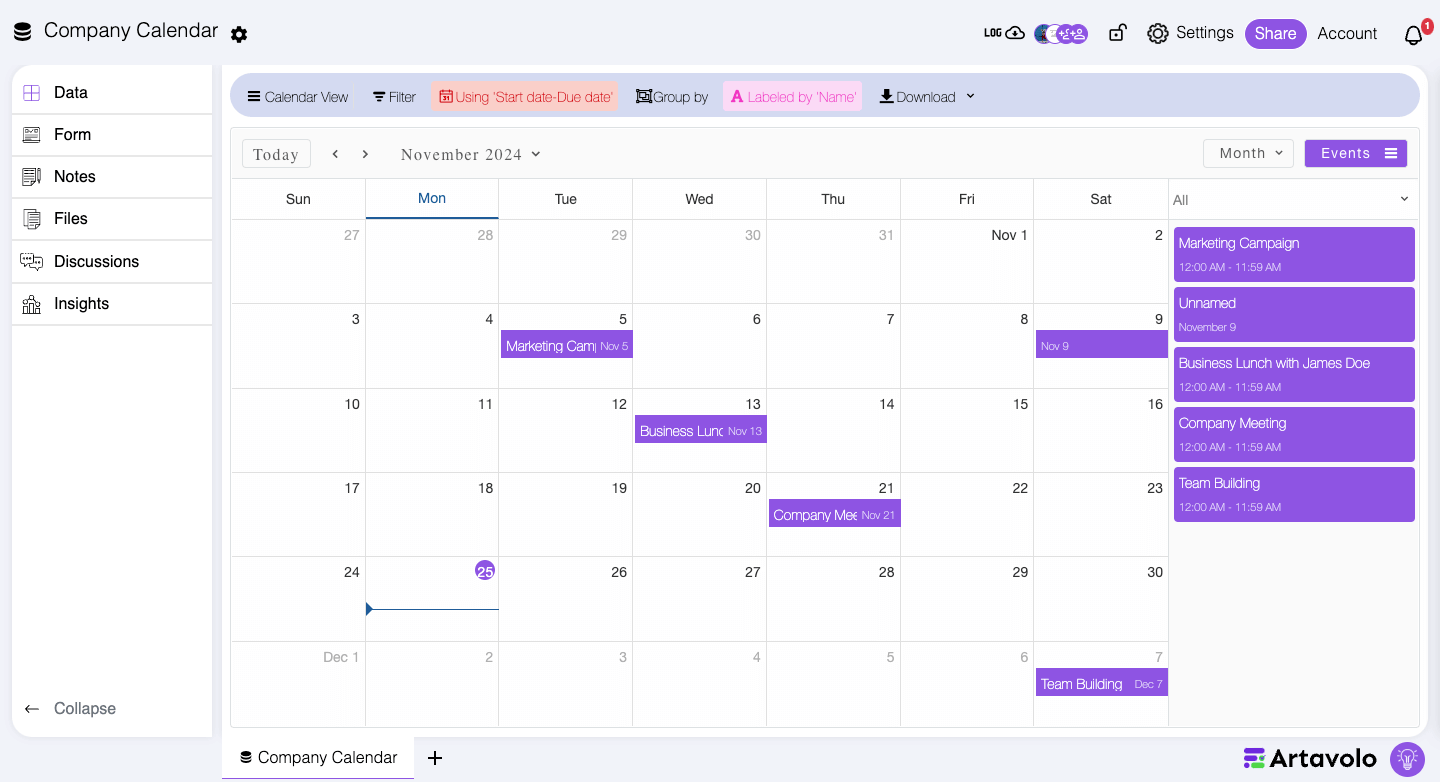Go to previous month arrow
This screenshot has height=782, width=1440.
click(335, 154)
